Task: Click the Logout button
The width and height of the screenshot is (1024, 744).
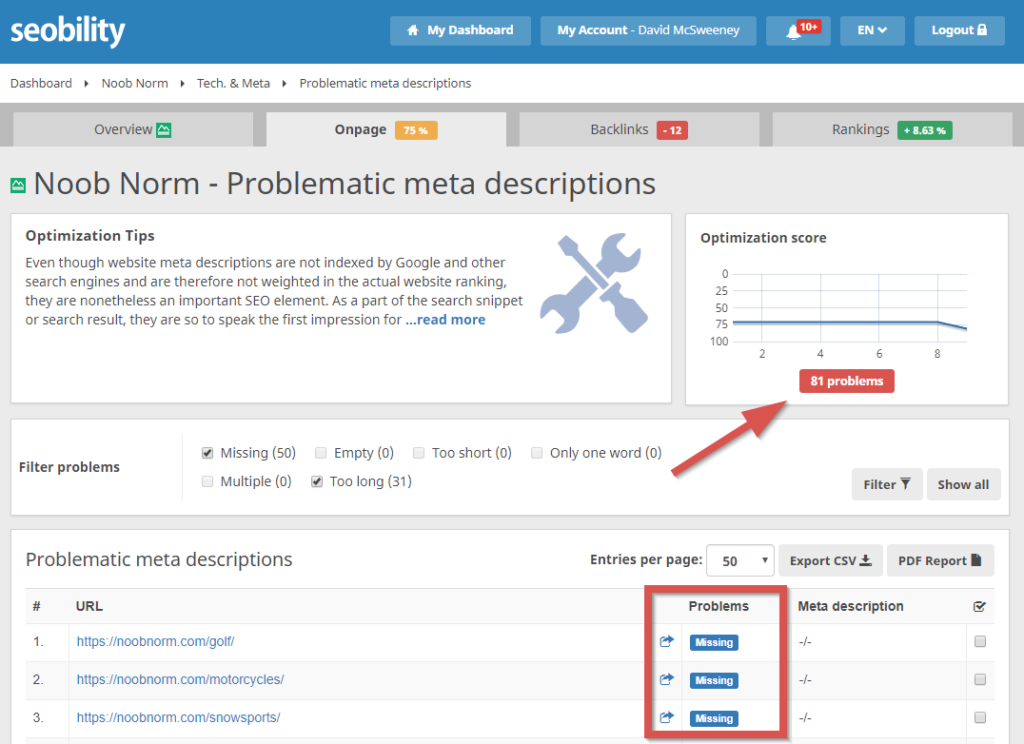Action: tap(959, 30)
